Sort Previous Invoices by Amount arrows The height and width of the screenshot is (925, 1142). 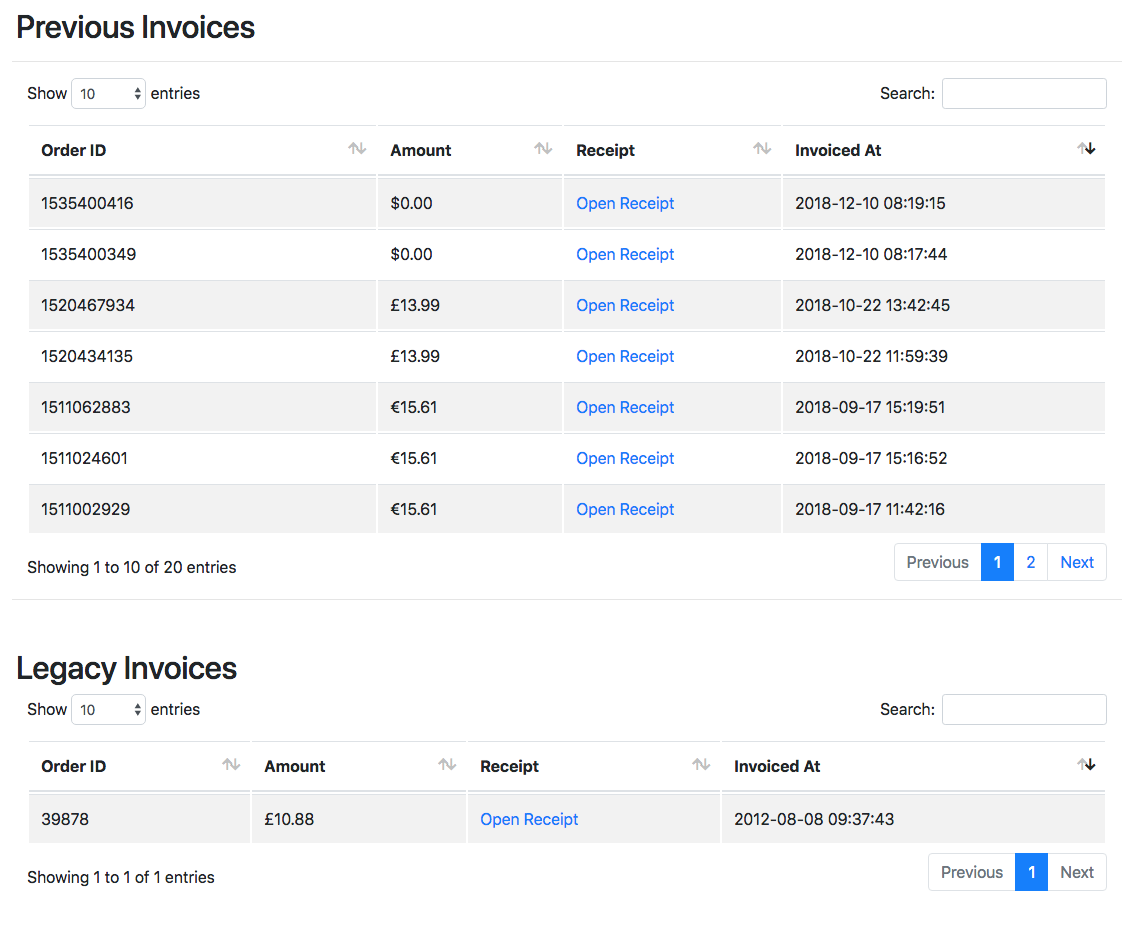[x=543, y=149]
